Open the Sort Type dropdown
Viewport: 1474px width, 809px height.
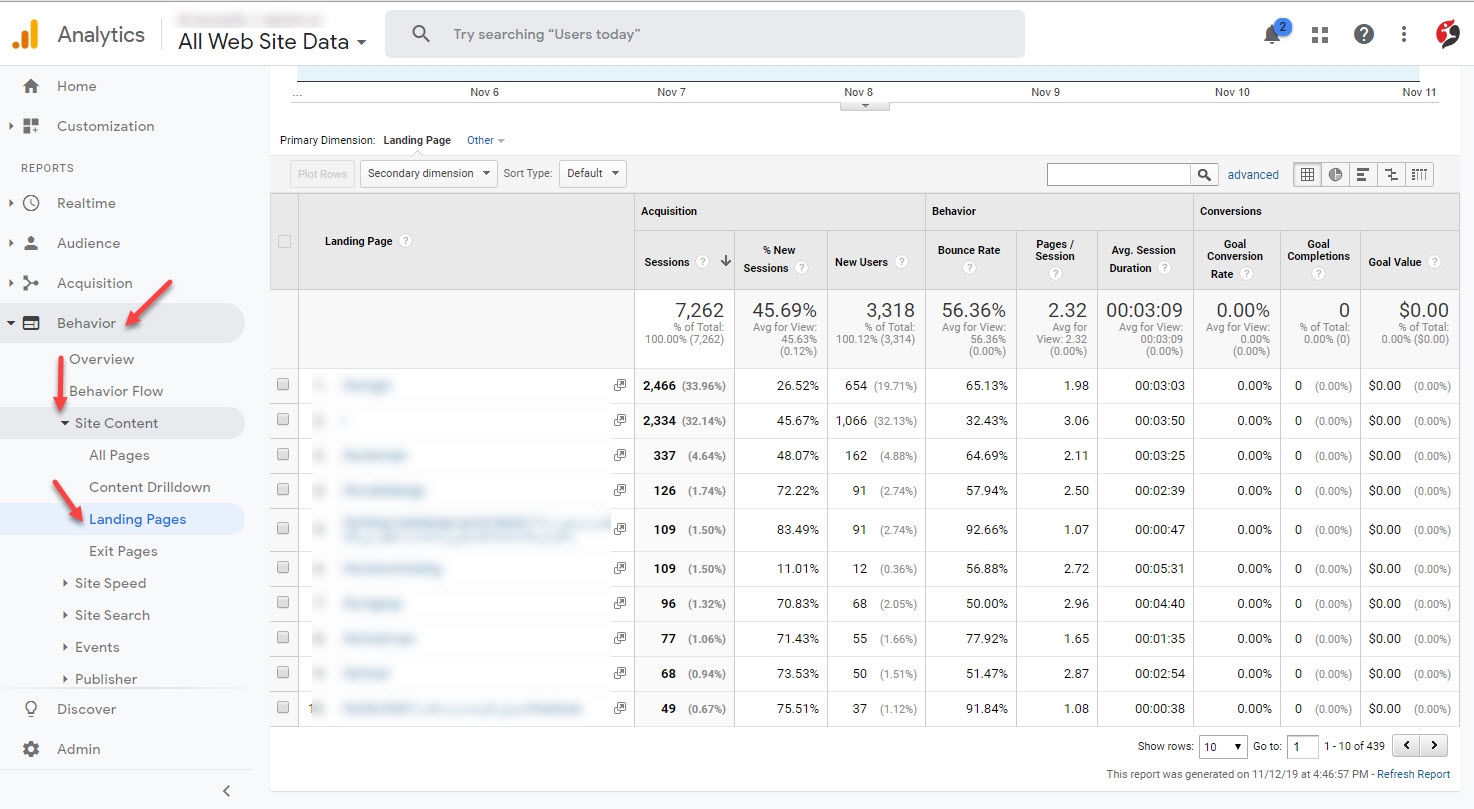(592, 173)
